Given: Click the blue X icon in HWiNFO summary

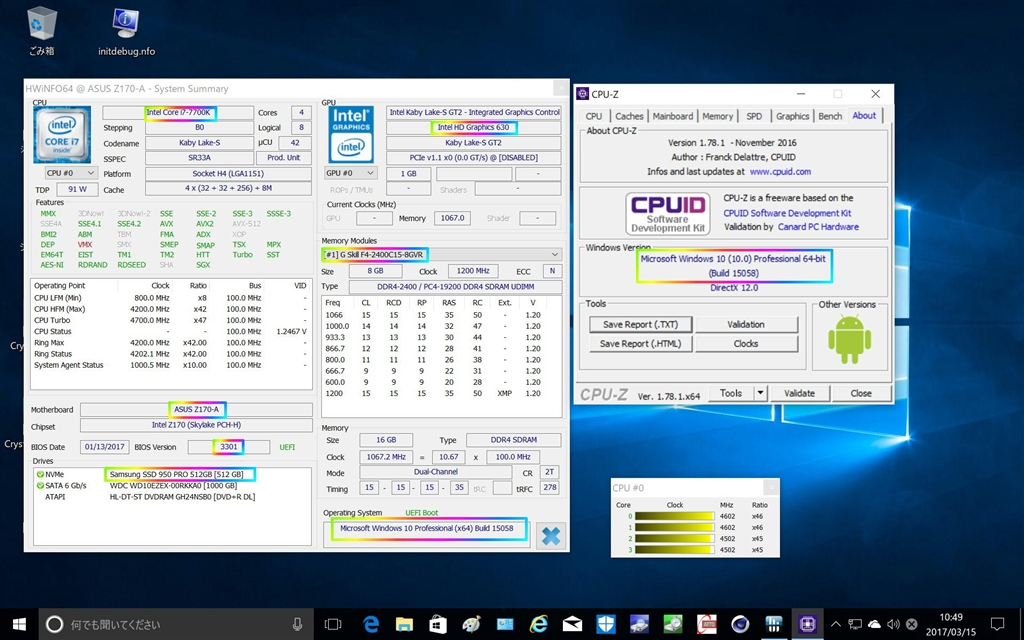Looking at the screenshot, I should [x=550, y=535].
